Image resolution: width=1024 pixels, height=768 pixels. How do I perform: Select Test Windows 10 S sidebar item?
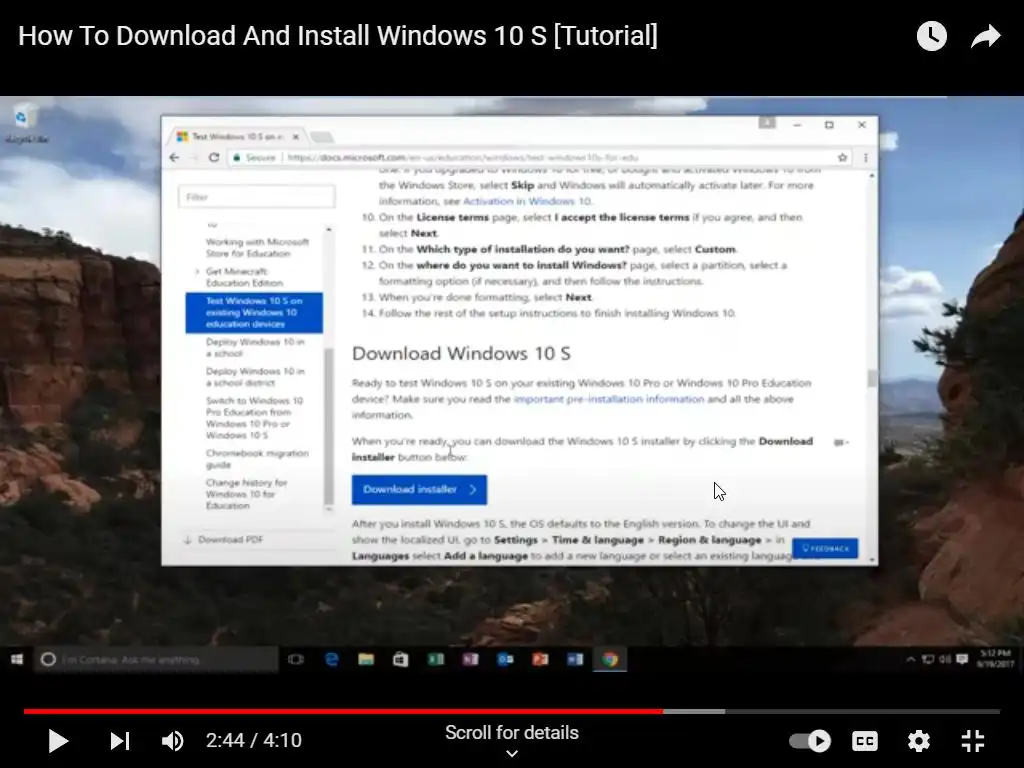tap(254, 312)
